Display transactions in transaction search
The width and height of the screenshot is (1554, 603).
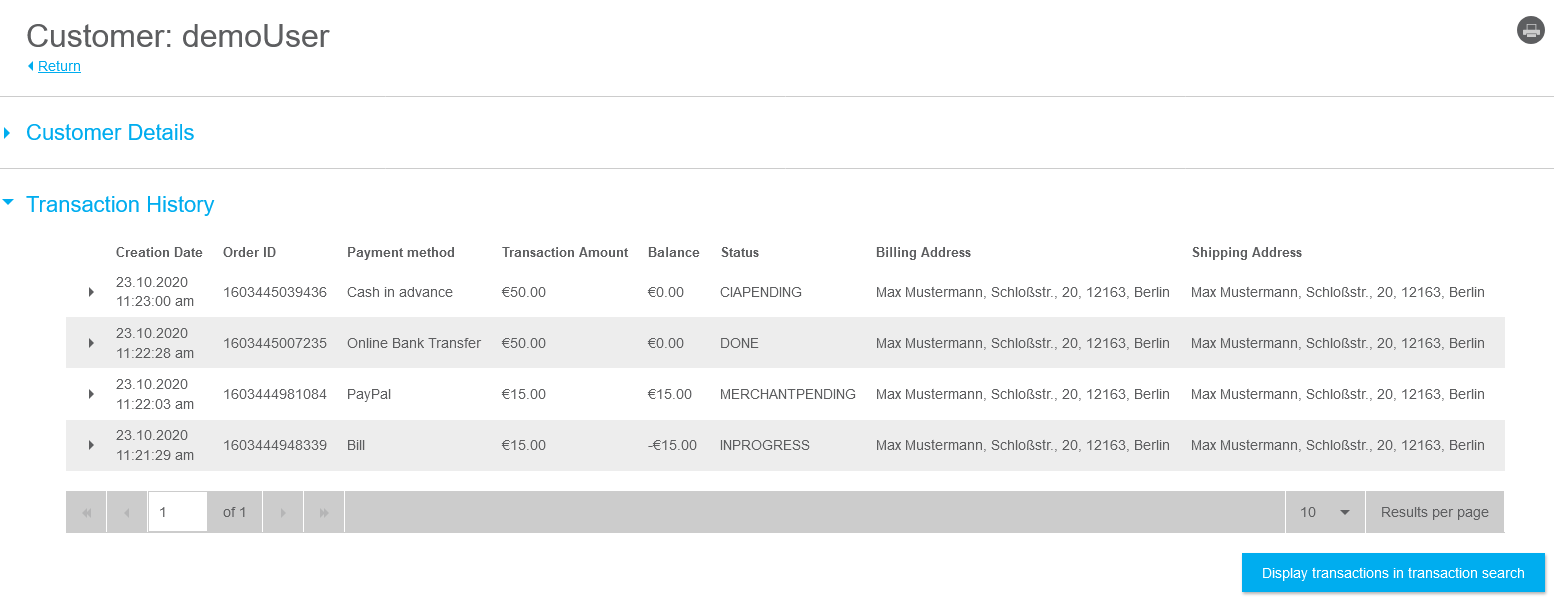1393,573
